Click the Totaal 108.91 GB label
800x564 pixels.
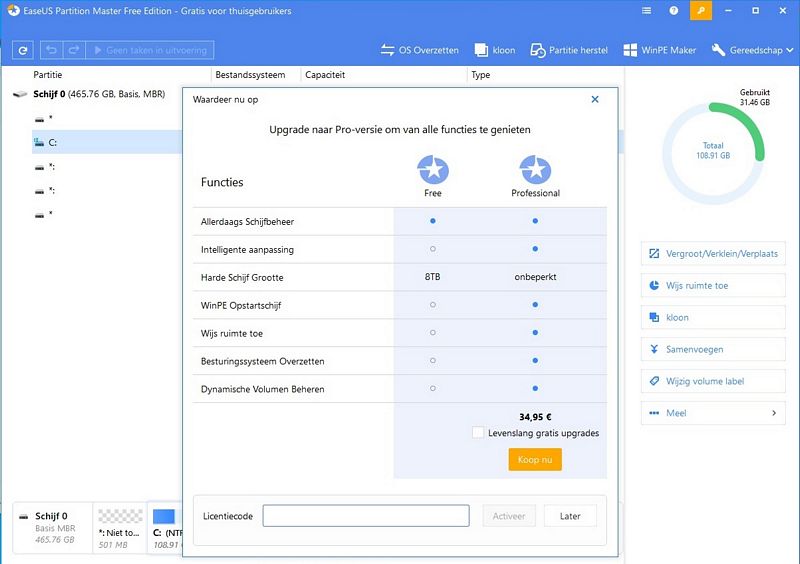point(713,151)
